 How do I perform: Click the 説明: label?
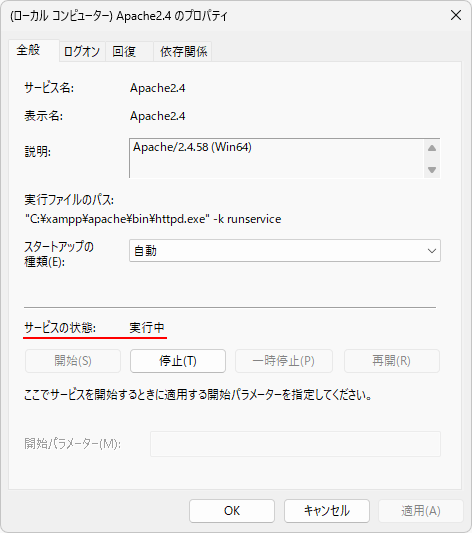click(x=38, y=152)
